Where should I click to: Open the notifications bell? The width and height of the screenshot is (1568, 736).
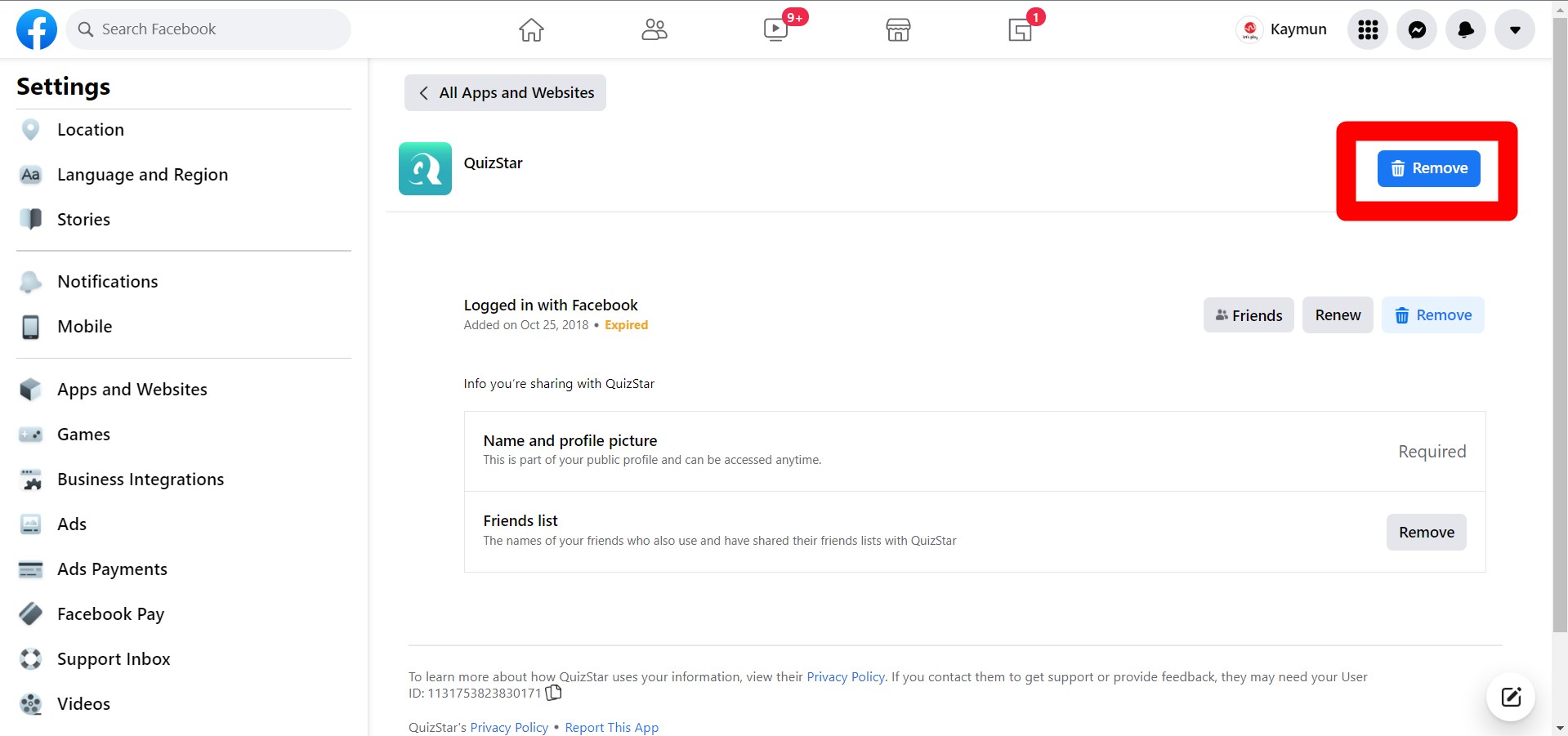[1466, 29]
